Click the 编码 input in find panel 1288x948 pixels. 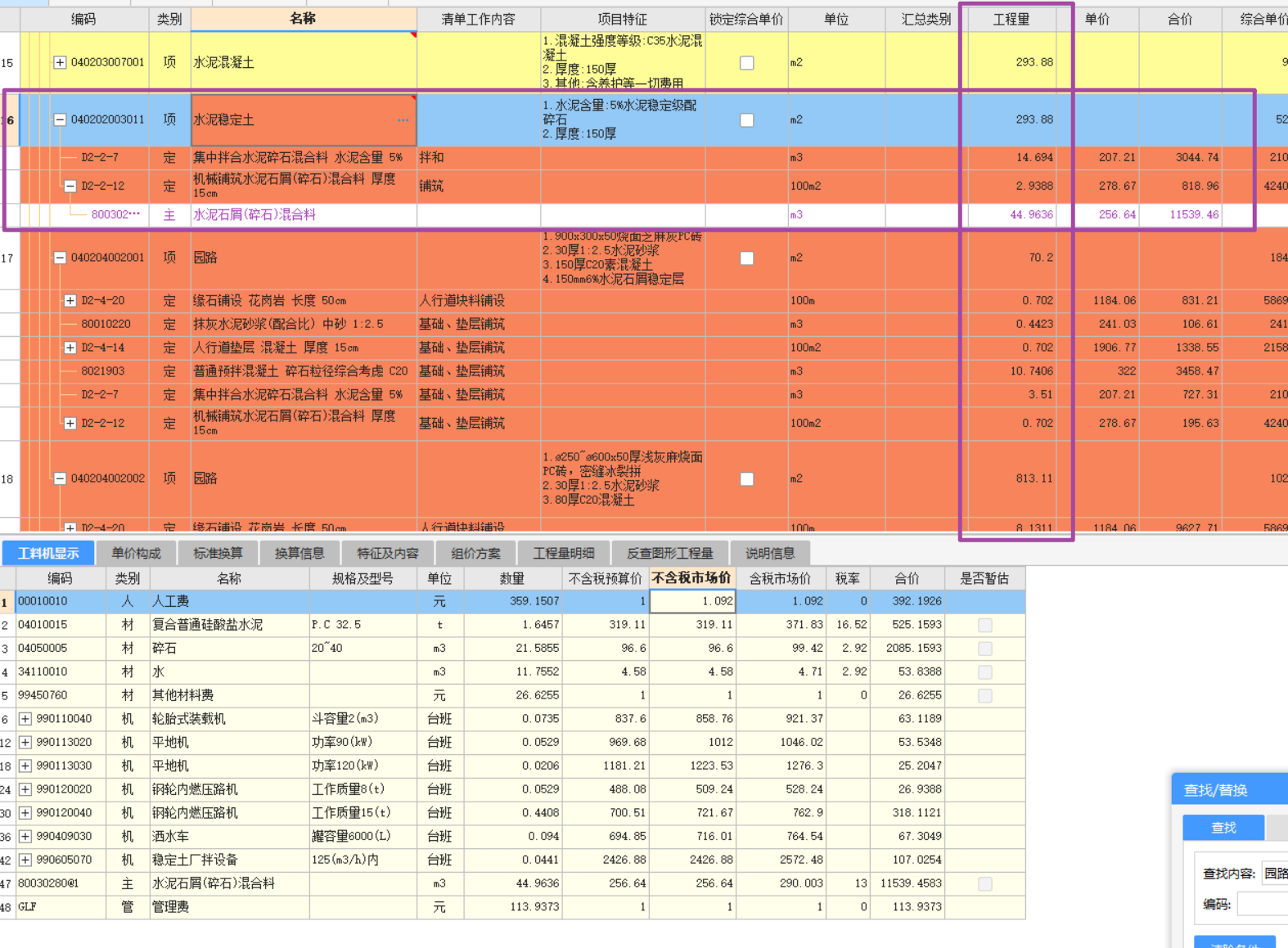1263,904
